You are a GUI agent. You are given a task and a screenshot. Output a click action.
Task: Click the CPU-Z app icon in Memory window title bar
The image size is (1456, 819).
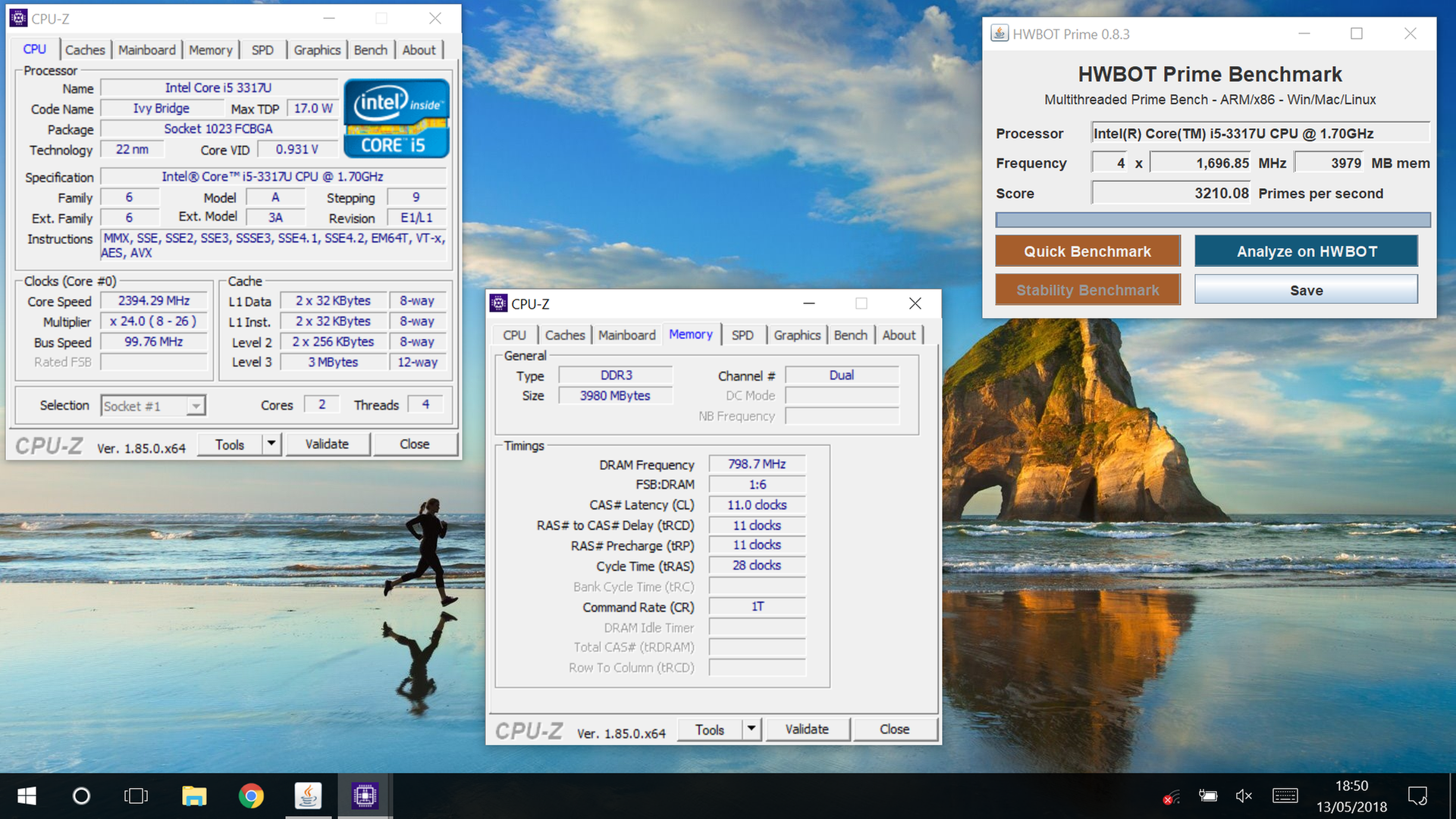tap(498, 303)
